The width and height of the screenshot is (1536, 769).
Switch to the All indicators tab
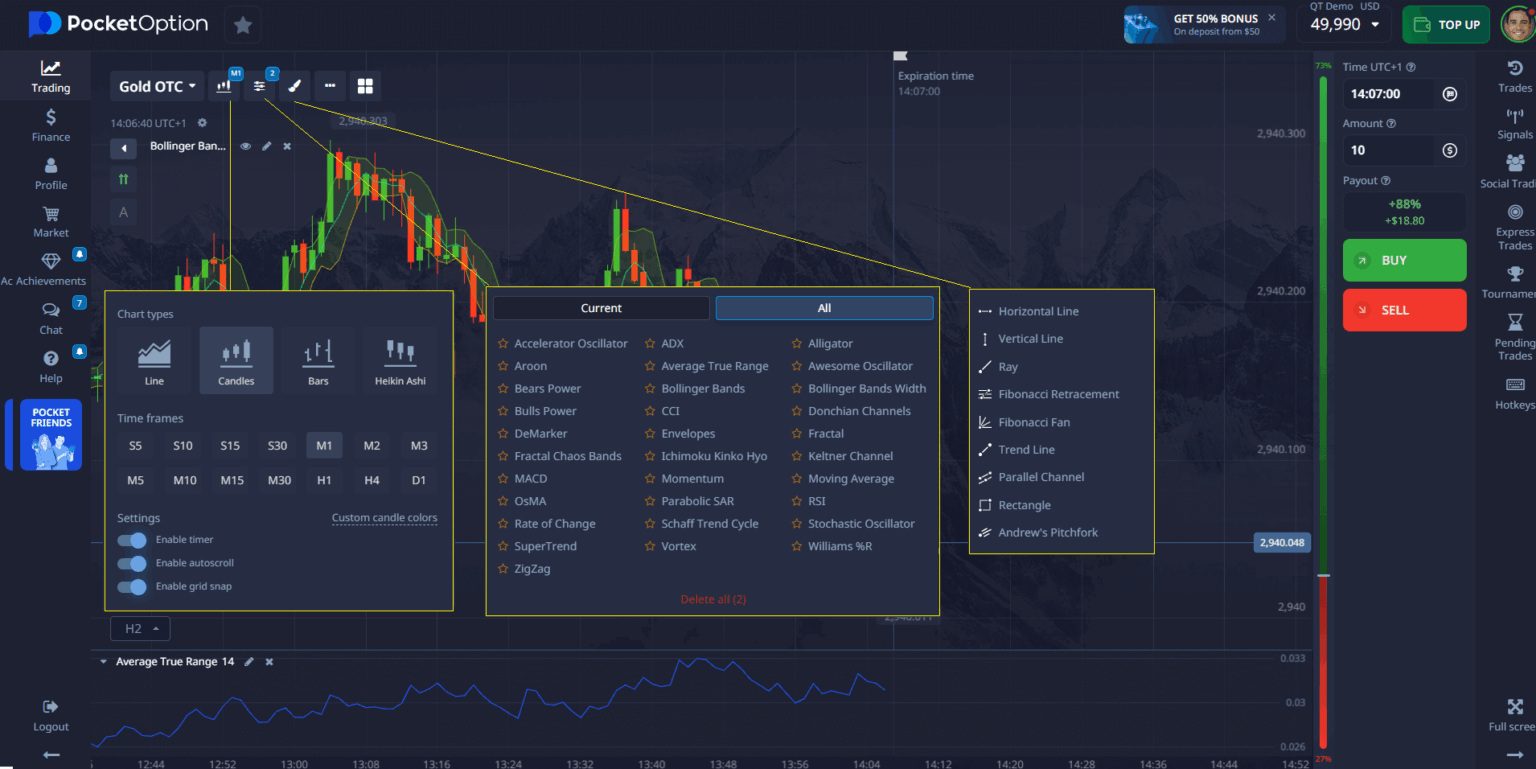tap(823, 308)
